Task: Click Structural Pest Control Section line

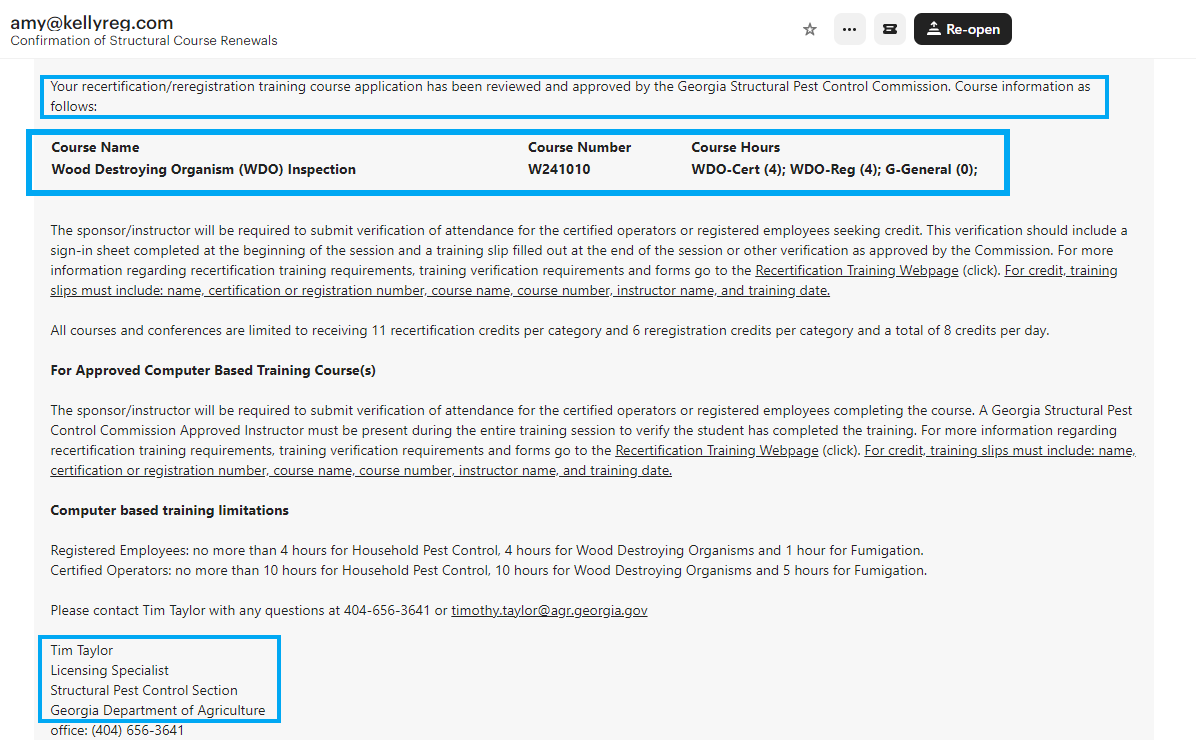Action: point(144,690)
